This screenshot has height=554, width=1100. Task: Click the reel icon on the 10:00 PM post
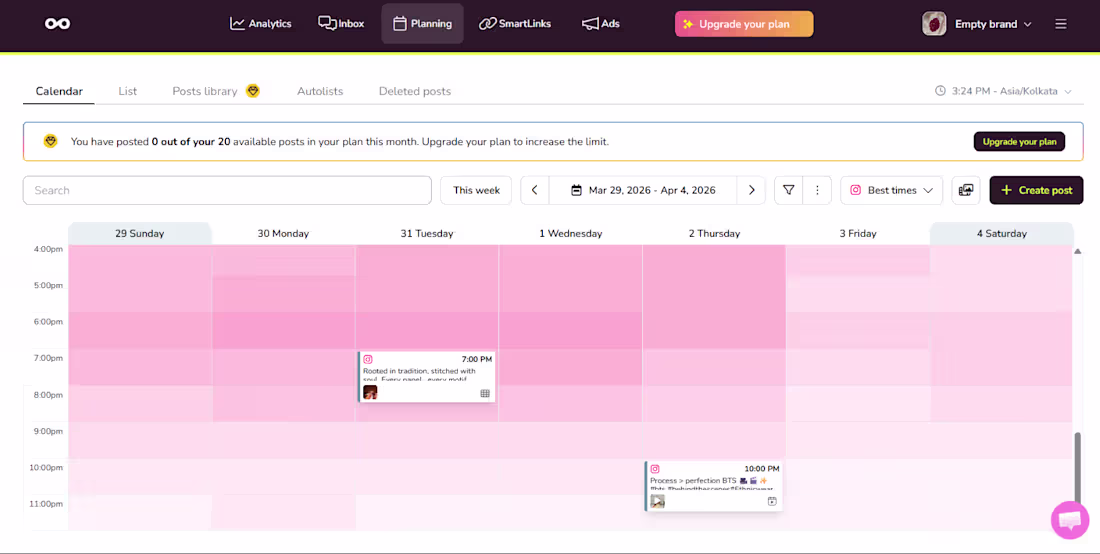[772, 501]
